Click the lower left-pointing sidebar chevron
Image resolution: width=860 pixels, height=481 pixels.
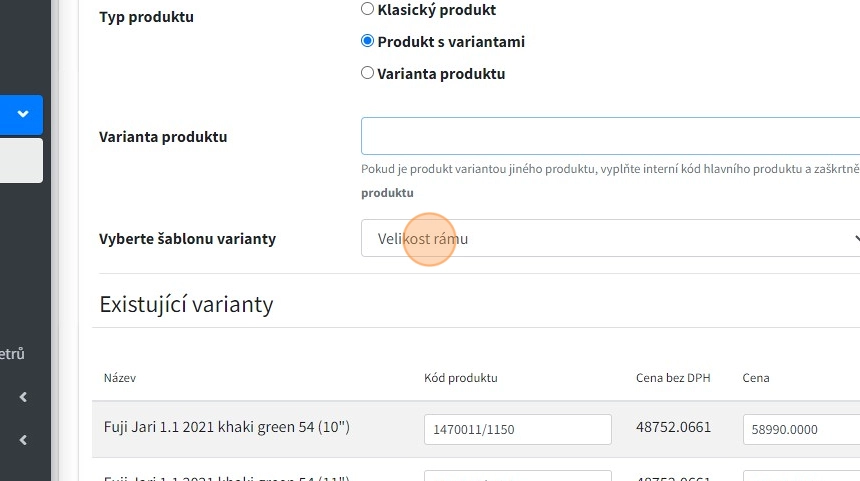pyautogui.click(x=23, y=440)
